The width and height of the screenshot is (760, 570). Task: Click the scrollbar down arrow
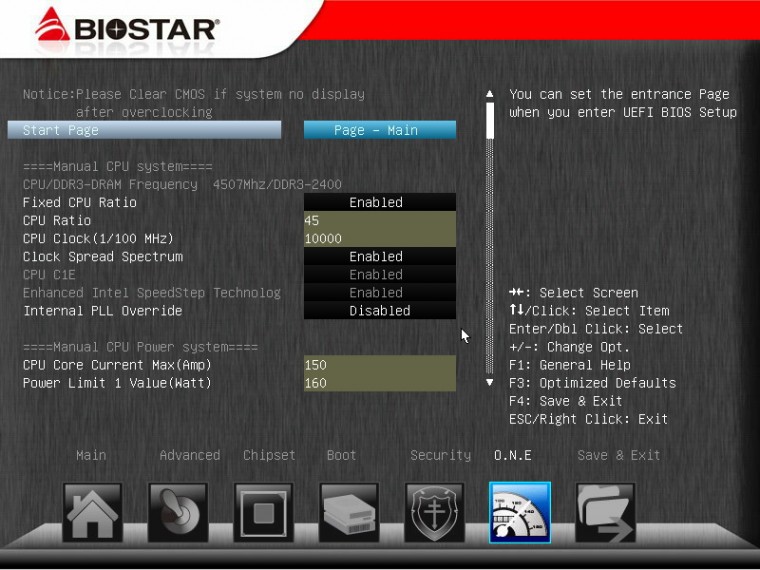click(x=490, y=382)
